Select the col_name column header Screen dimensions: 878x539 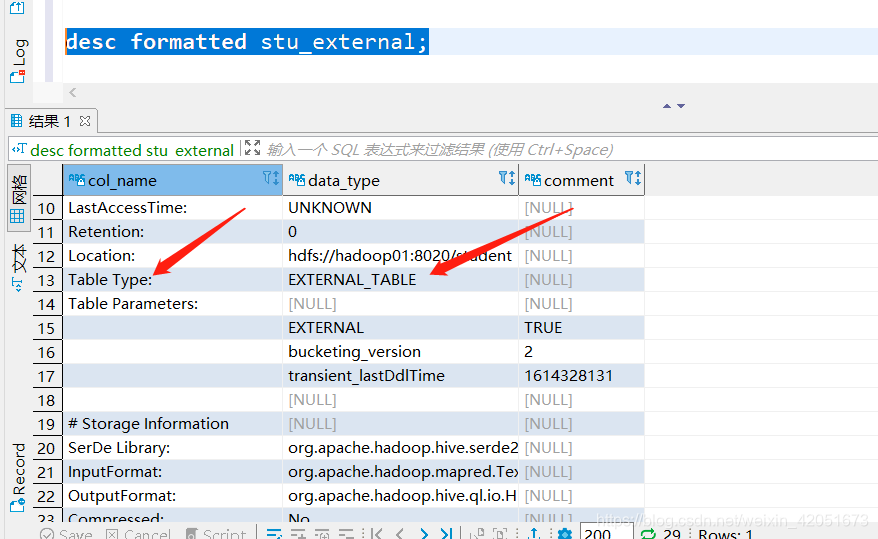tap(172, 180)
